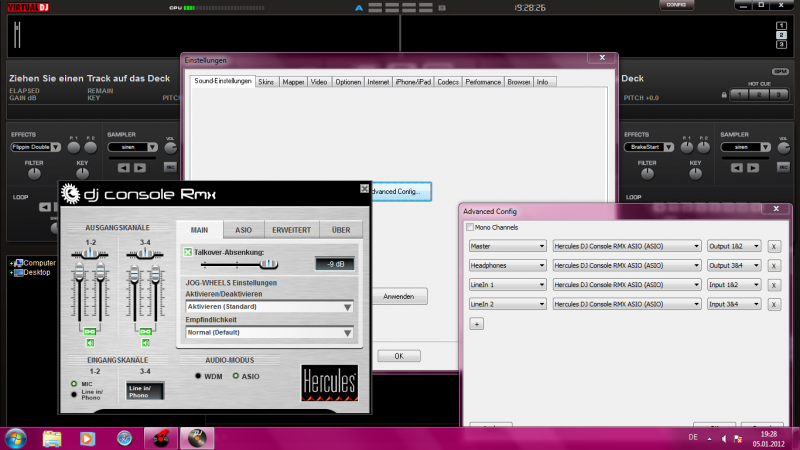Open the Output 1&2 dropdown
The width and height of the screenshot is (800, 450).
pyautogui.click(x=734, y=246)
